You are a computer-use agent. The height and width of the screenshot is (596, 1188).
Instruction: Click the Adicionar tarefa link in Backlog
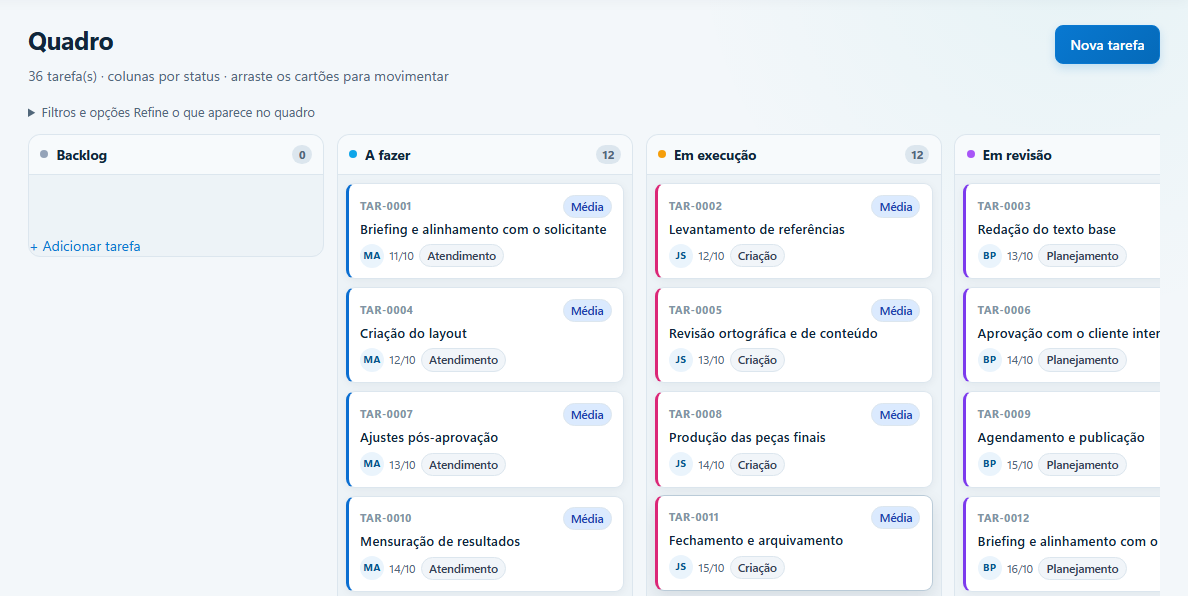(85, 246)
